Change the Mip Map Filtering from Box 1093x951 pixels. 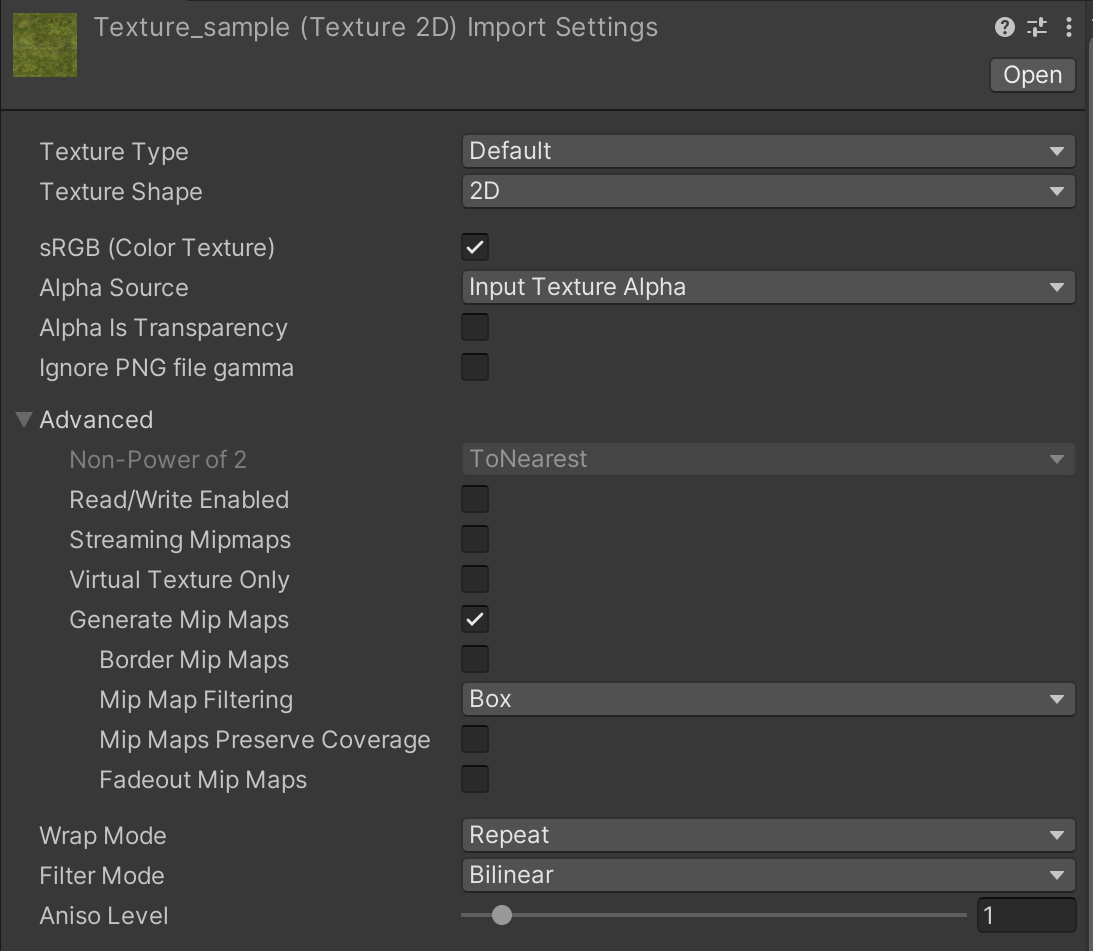coord(768,699)
